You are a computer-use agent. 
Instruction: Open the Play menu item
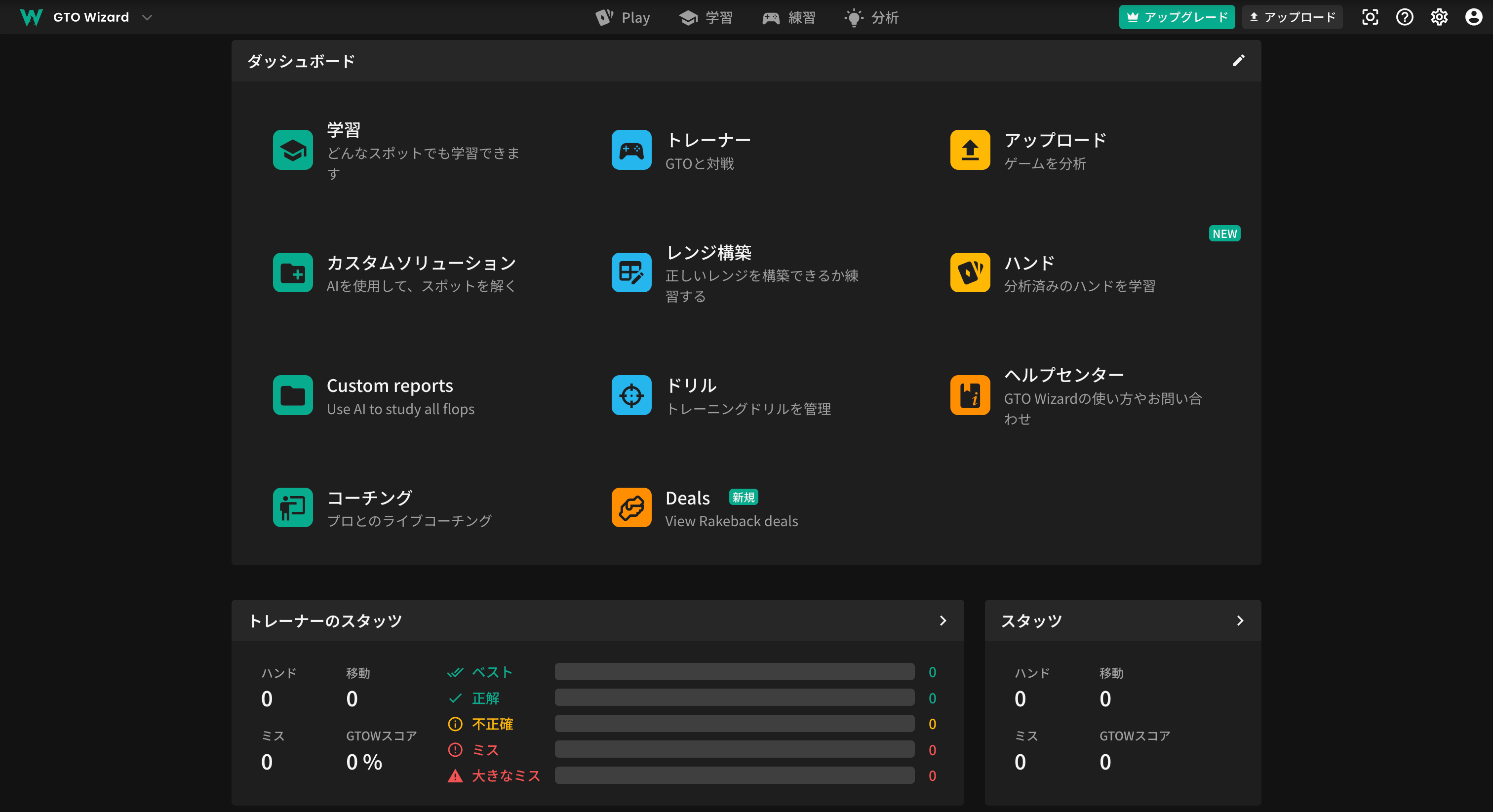pos(623,17)
